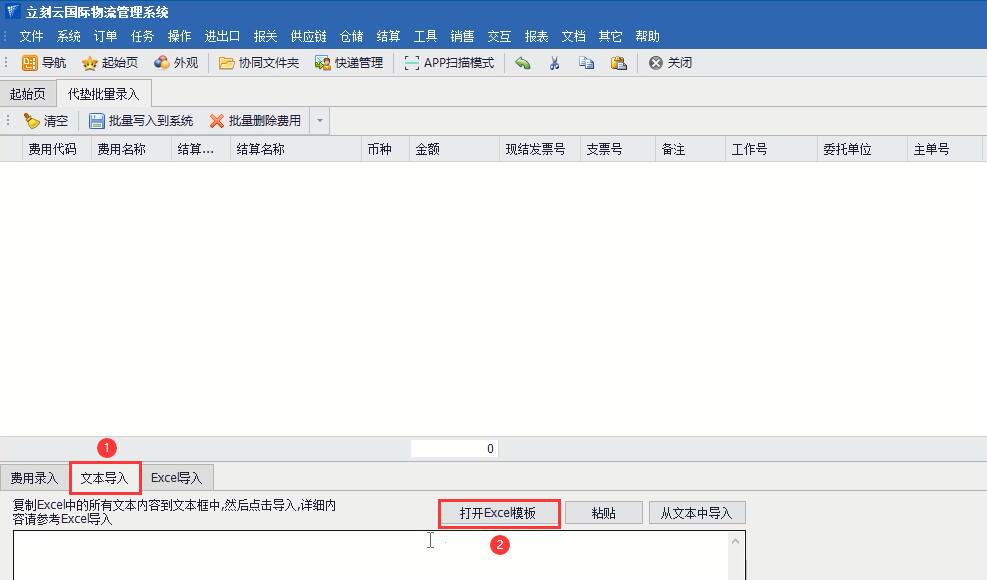Screen dimensions: 987x580
Task: Click 从文本中导入 button
Action: [697, 513]
